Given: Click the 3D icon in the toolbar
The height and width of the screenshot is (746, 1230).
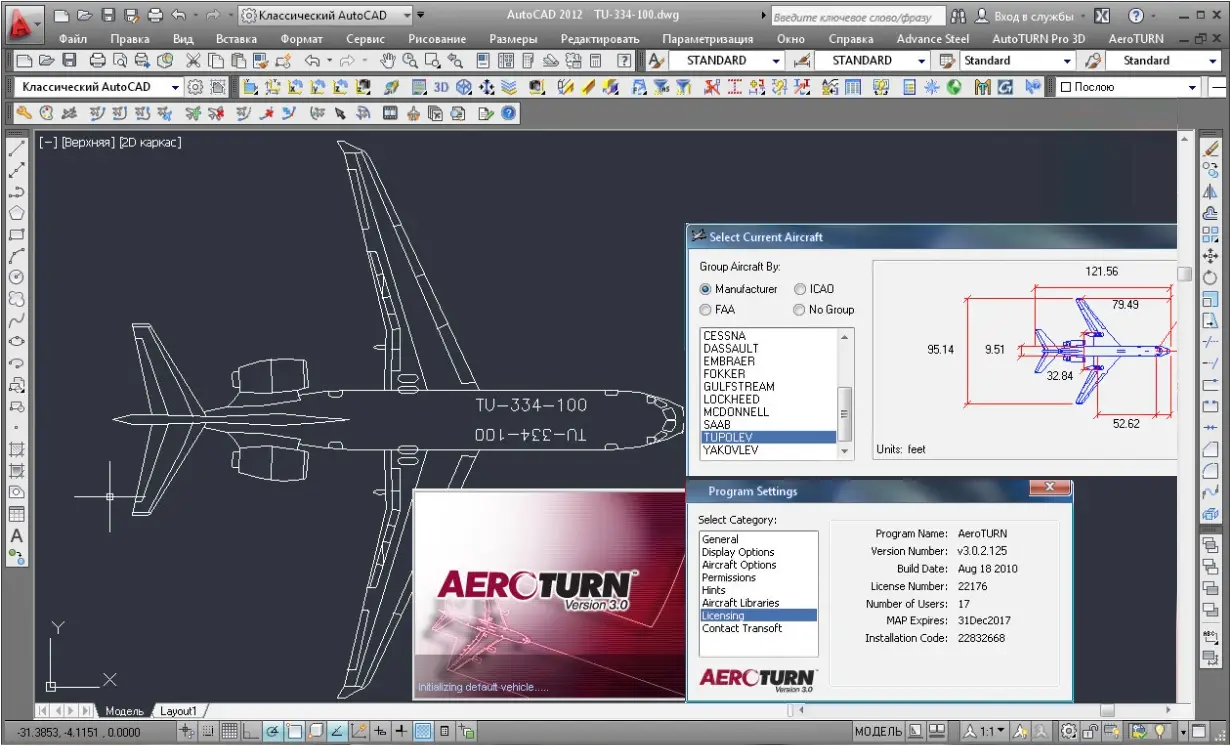Looking at the screenshot, I should [441, 87].
